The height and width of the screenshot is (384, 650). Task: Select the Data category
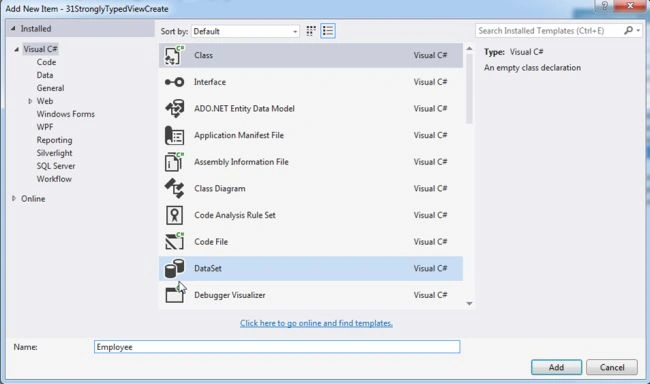pyautogui.click(x=45, y=75)
